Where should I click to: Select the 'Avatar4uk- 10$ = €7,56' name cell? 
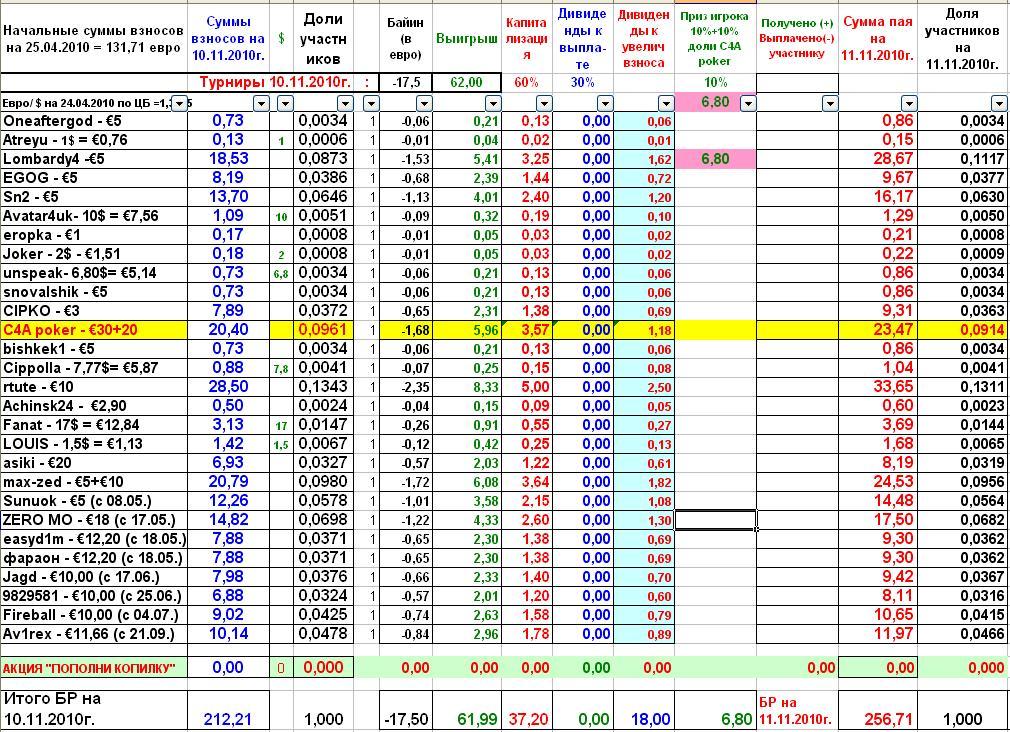click(95, 216)
